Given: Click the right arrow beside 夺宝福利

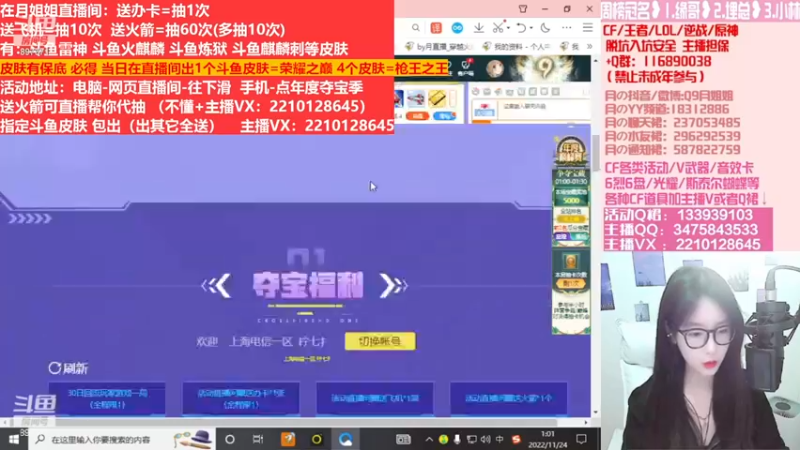Looking at the screenshot, I should coord(393,286).
